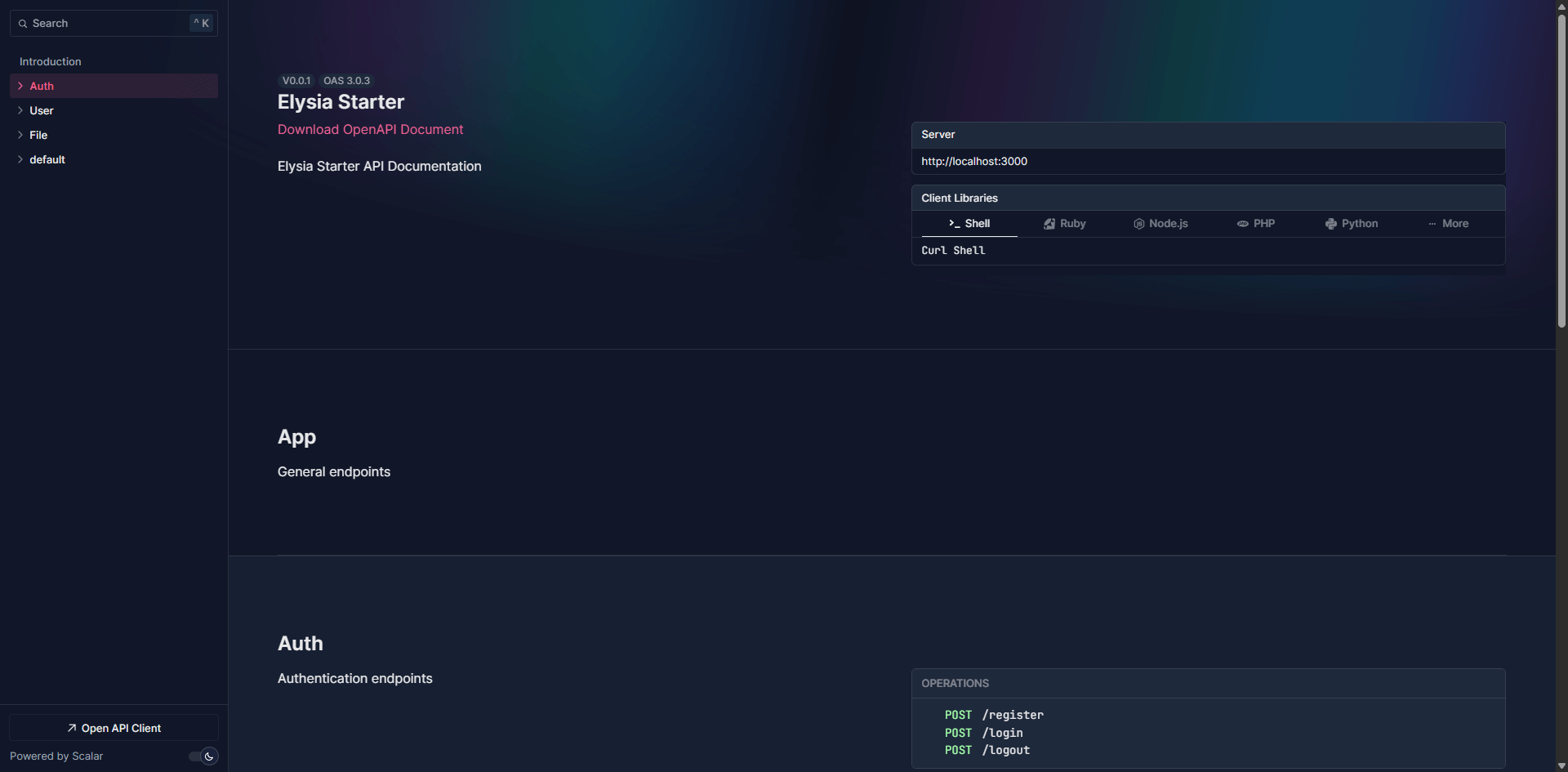This screenshot has height=772, width=1568.
Task: Switch to the Ruby client tab
Action: tap(1065, 224)
